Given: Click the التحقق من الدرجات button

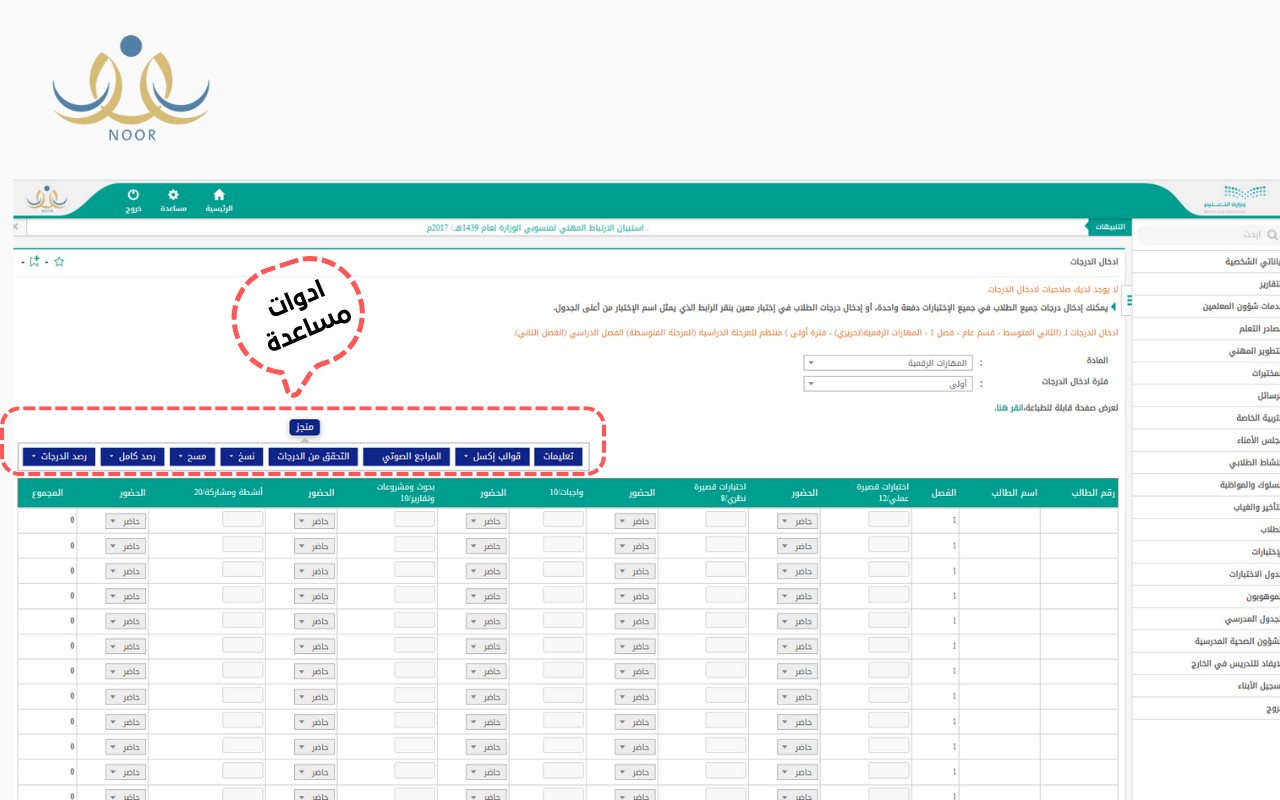Looking at the screenshot, I should (x=313, y=456).
